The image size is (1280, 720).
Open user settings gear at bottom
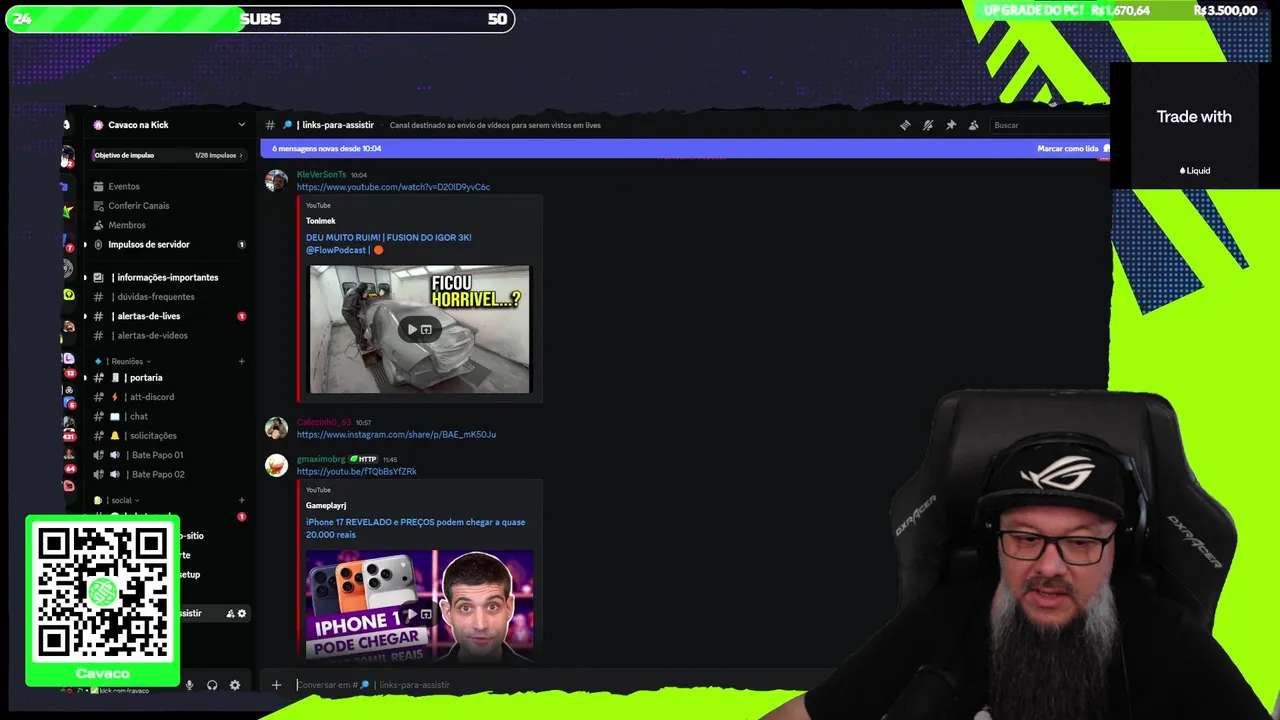click(x=235, y=685)
